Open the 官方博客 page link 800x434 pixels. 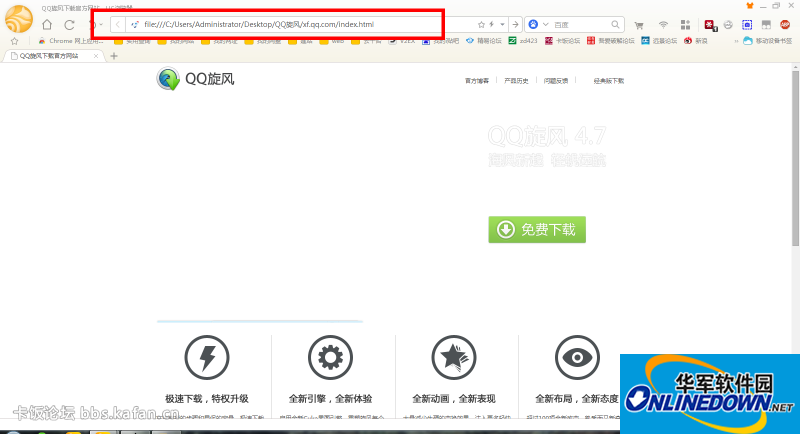click(477, 81)
